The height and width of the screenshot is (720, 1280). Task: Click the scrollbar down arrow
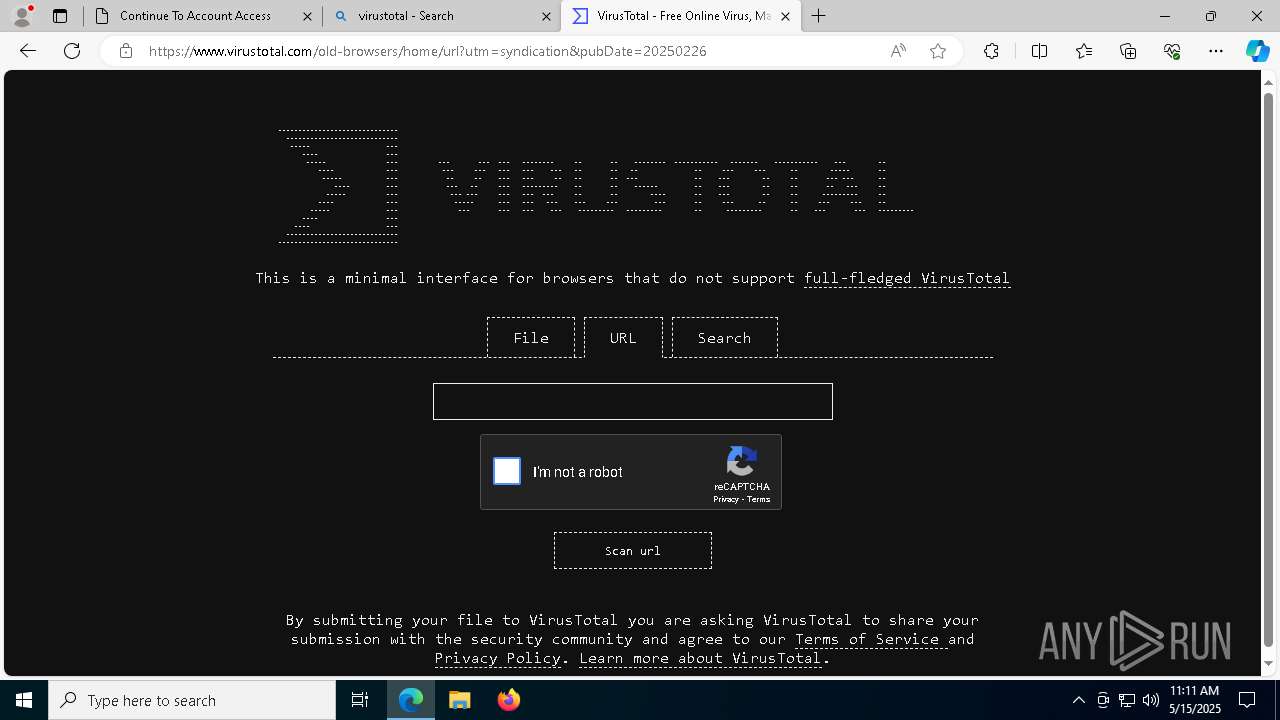coord(1269,664)
